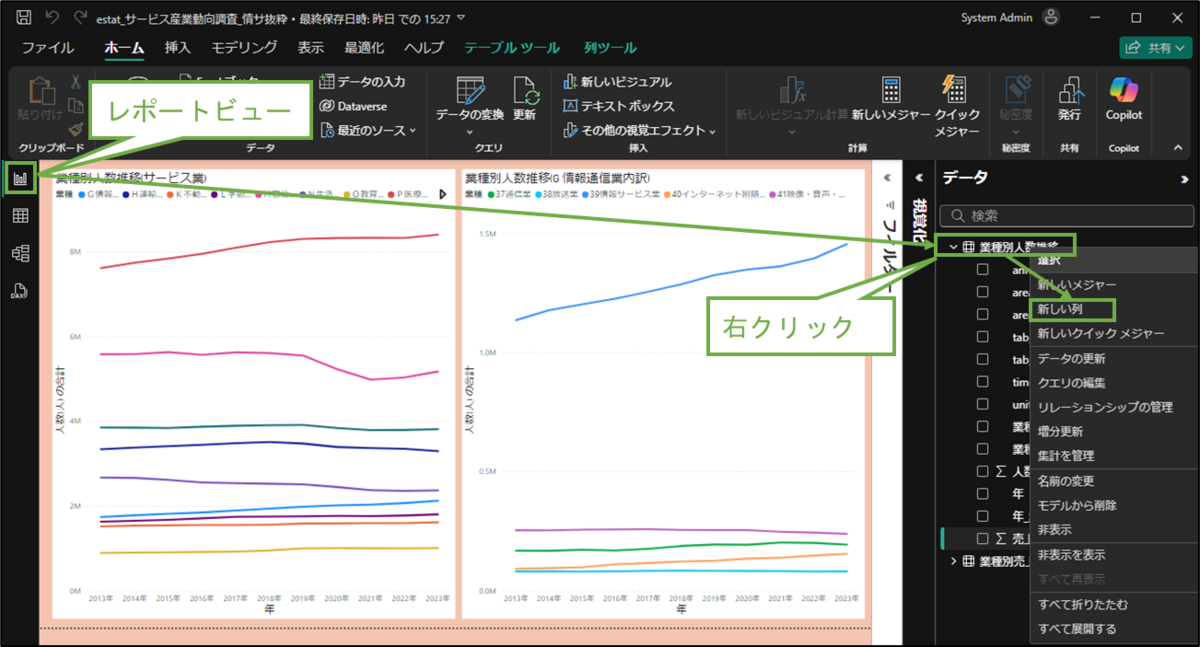The image size is (1200, 647).
Task: Insert テキスト ボックス from ribbon
Action: pos(620,106)
